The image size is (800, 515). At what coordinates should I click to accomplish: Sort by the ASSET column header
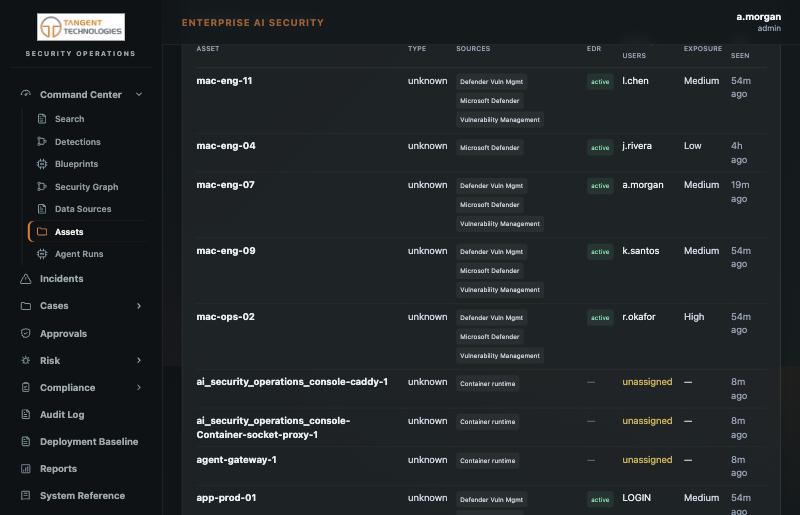tap(208, 48)
